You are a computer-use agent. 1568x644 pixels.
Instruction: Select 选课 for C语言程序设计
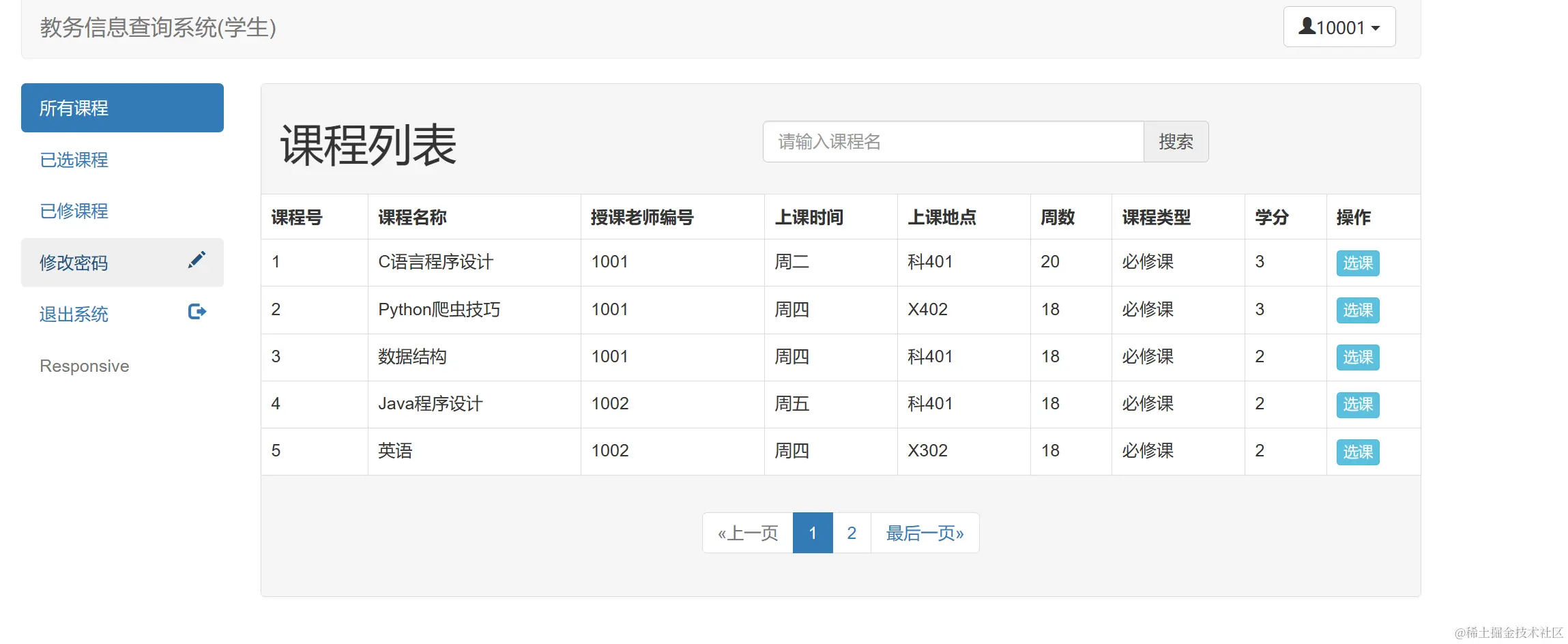(x=1357, y=263)
